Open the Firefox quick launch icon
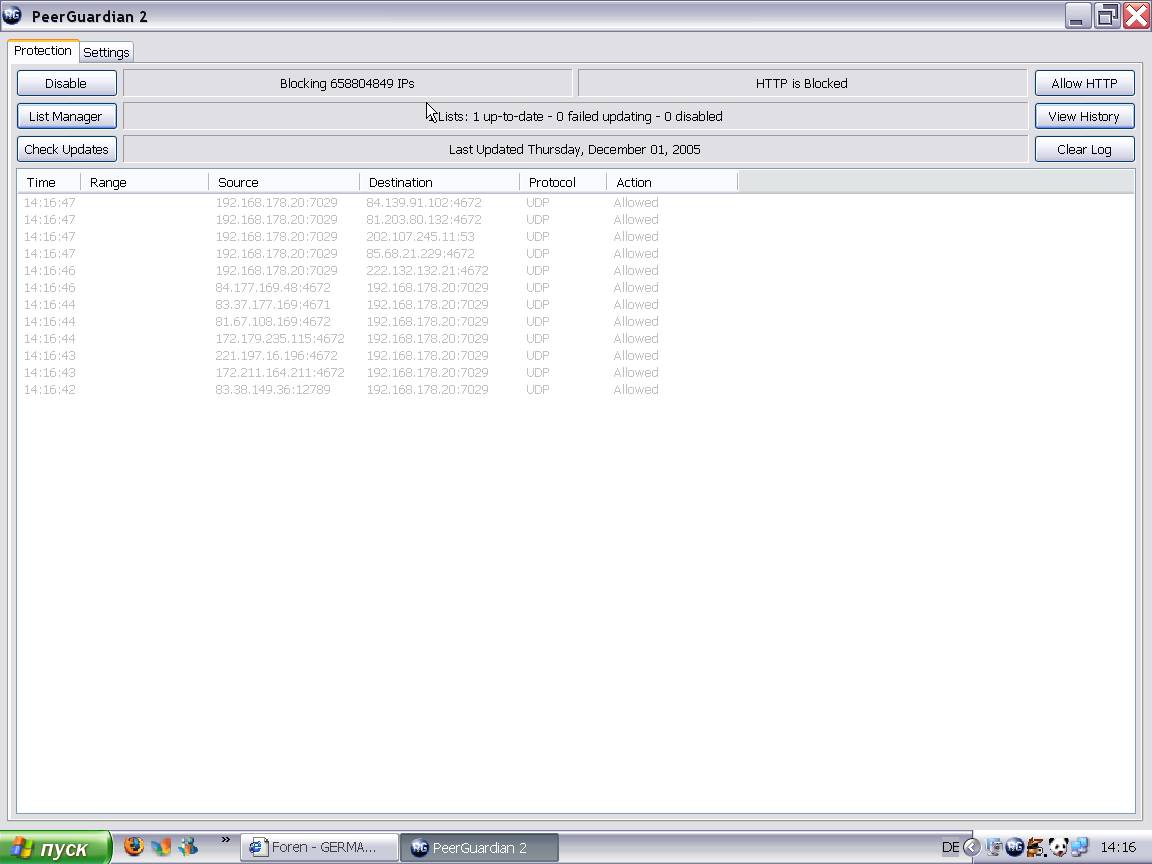This screenshot has width=1152, height=864. tap(134, 846)
